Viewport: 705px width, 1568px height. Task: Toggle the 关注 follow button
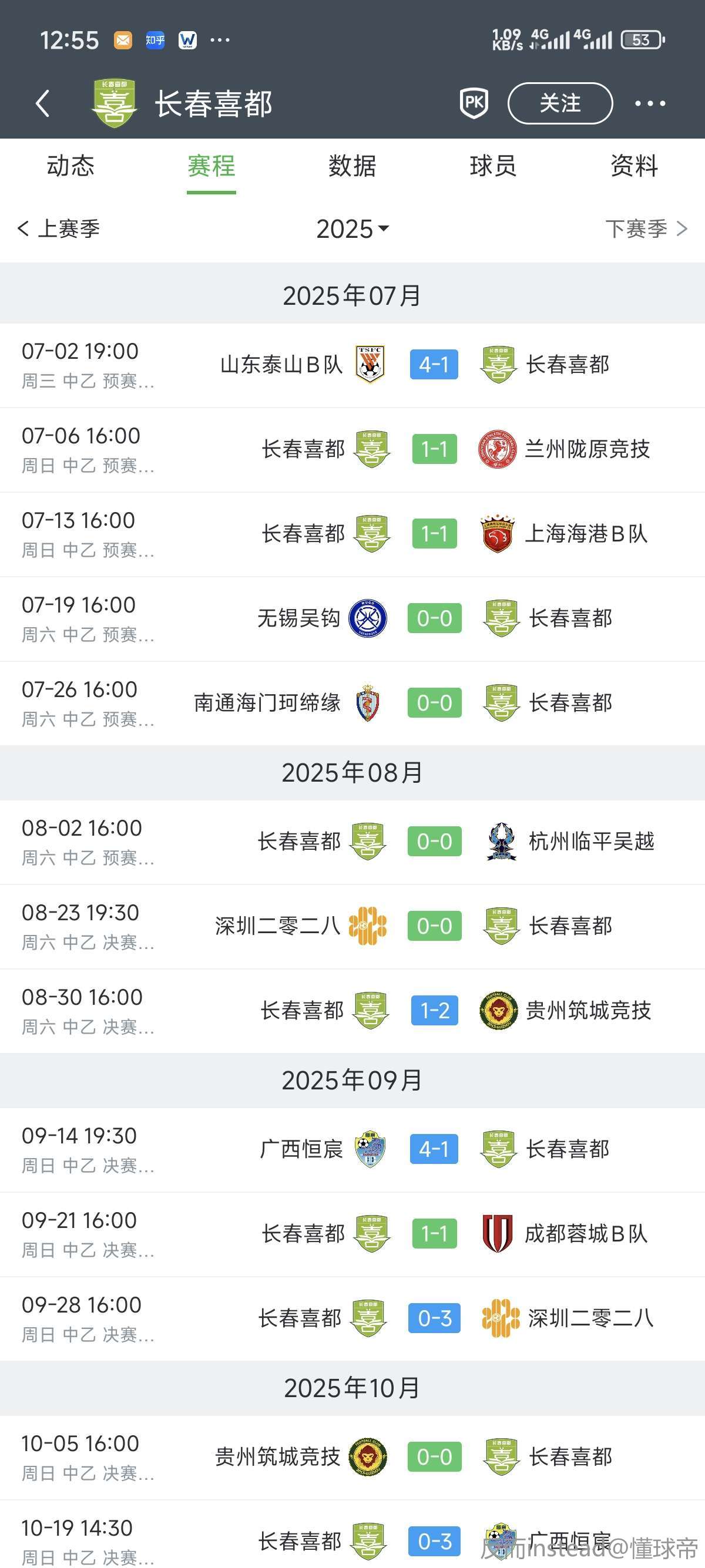pyautogui.click(x=560, y=103)
